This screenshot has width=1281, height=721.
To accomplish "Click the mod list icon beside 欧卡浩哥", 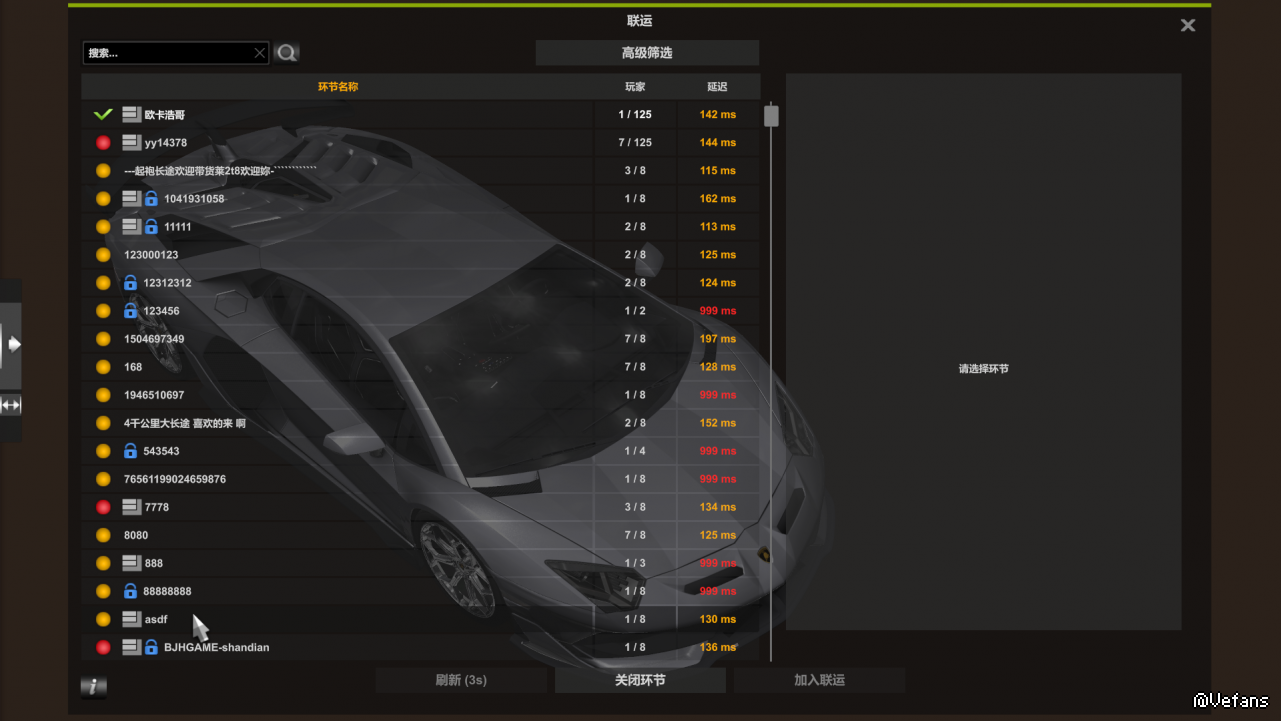I will (x=132, y=115).
